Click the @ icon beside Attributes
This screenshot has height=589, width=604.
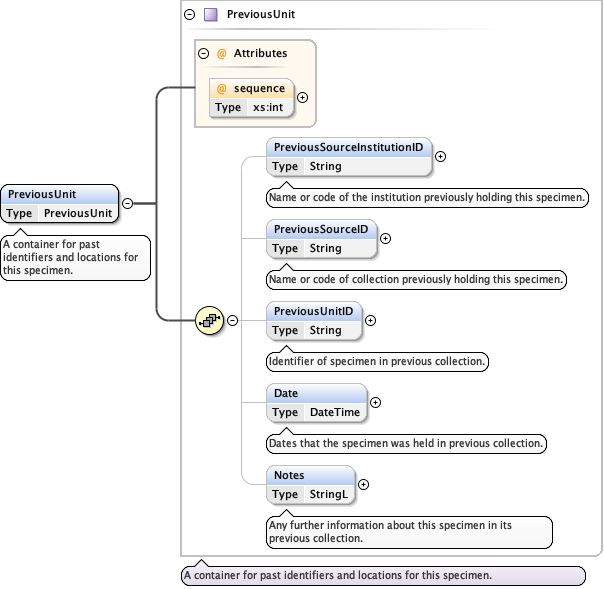pyautogui.click(x=222, y=53)
